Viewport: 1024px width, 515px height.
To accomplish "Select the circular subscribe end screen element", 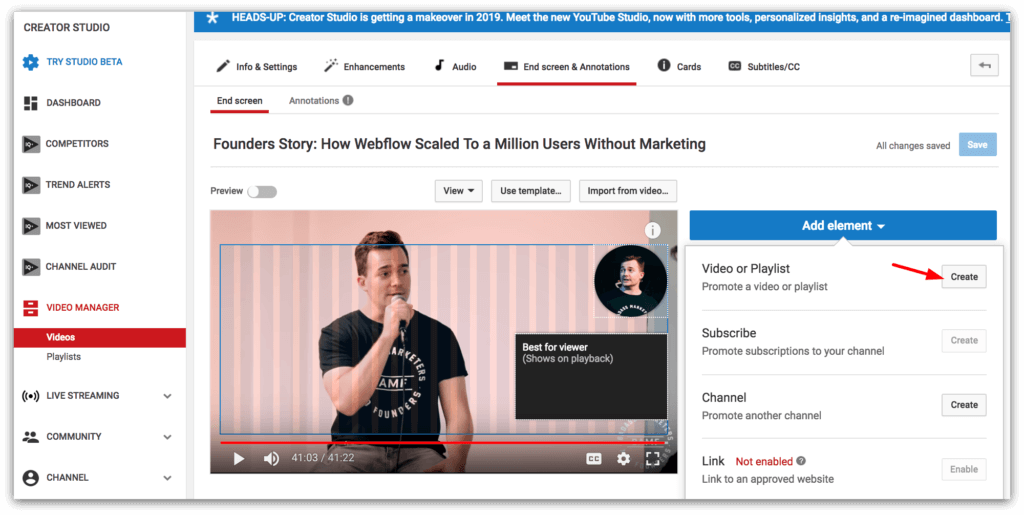I will [x=630, y=281].
